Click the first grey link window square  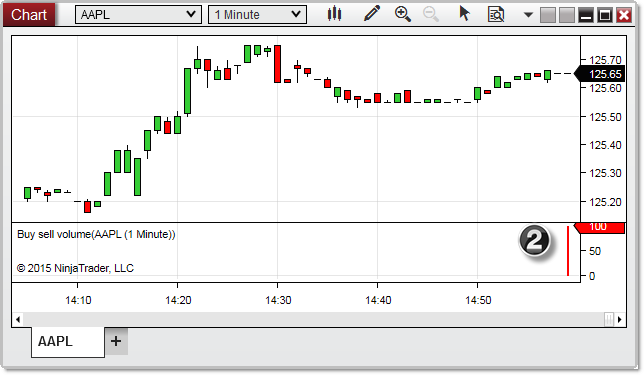click(547, 15)
